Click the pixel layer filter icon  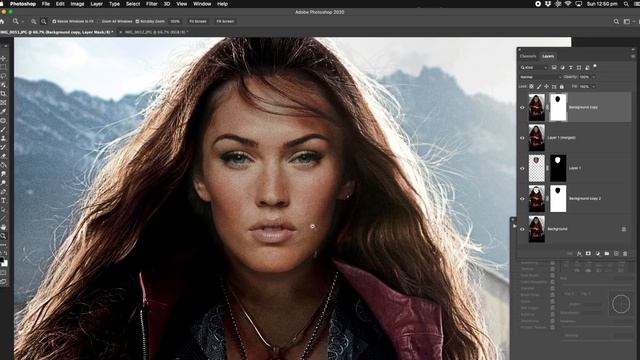click(x=554, y=67)
